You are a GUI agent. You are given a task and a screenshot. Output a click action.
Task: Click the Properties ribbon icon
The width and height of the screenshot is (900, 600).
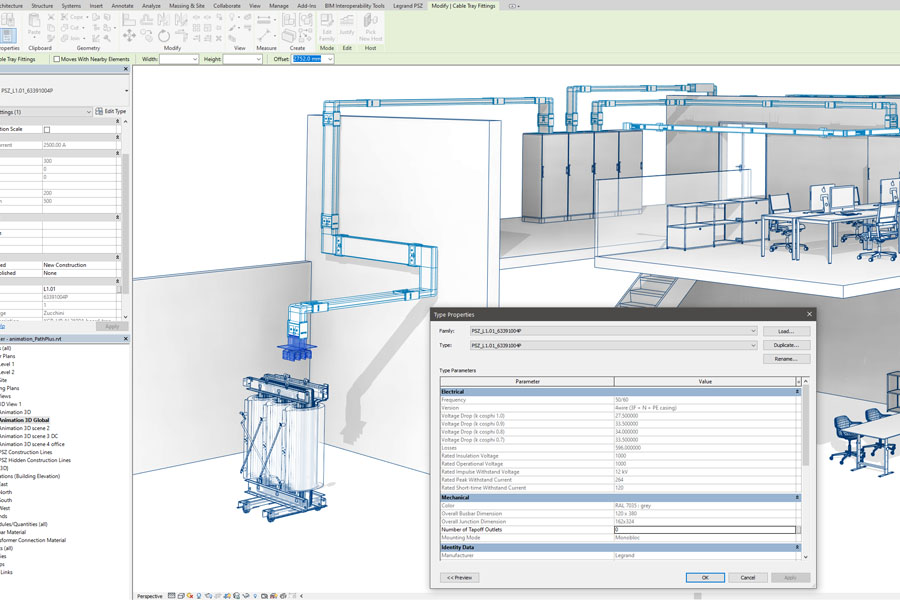(7, 34)
